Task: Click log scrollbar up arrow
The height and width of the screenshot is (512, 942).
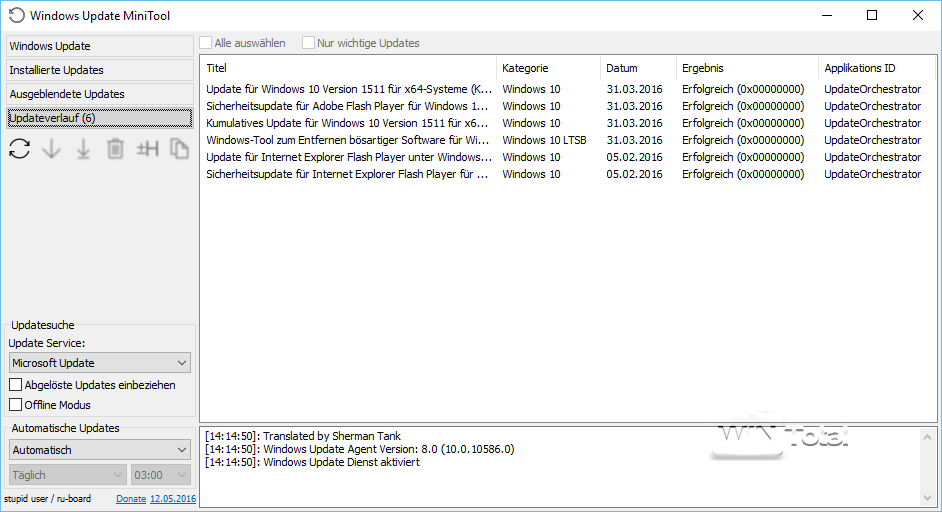Action: (928, 437)
